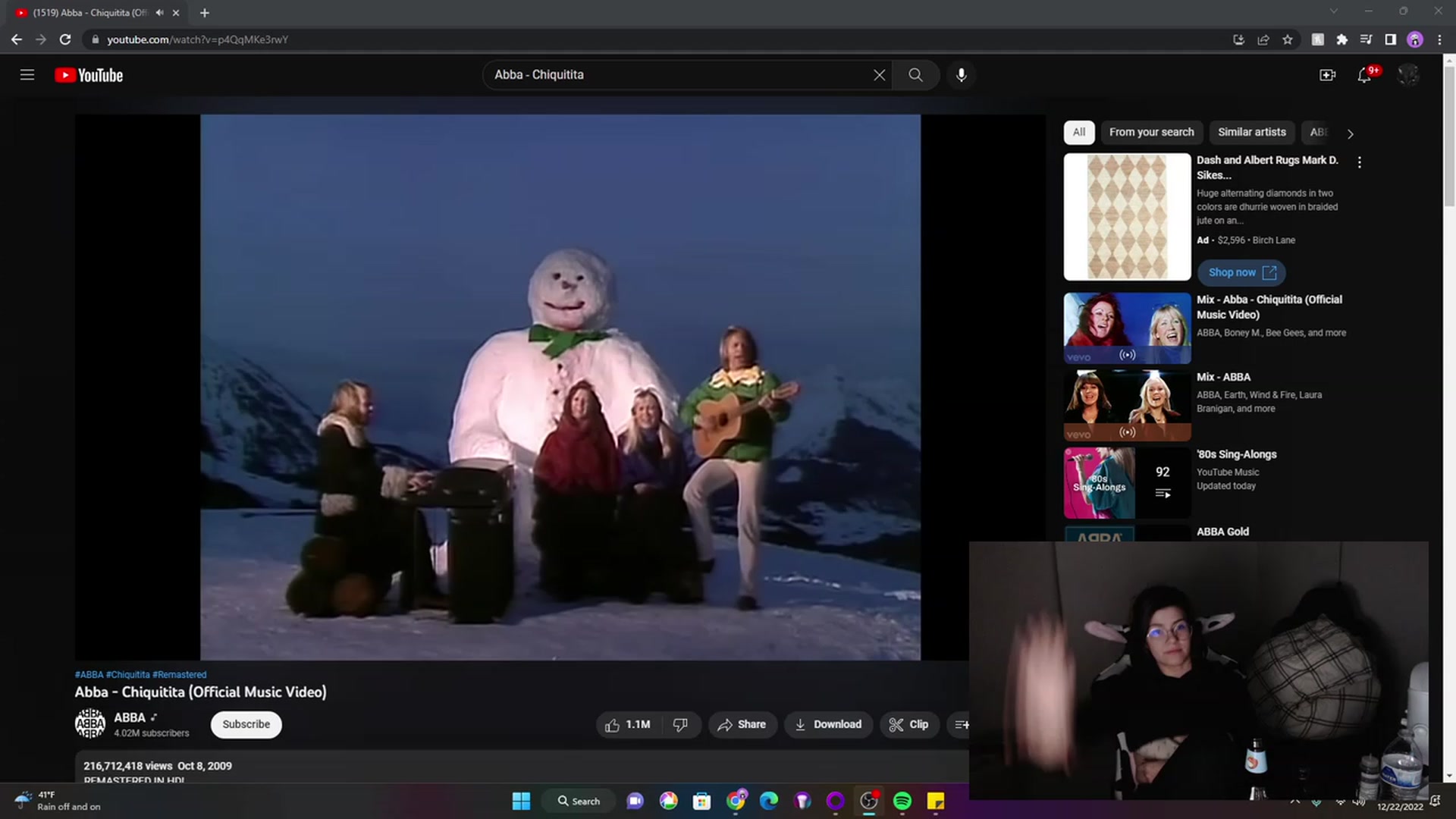Click the #ABBA hashtag link
The height and width of the screenshot is (819, 1456).
coord(89,674)
